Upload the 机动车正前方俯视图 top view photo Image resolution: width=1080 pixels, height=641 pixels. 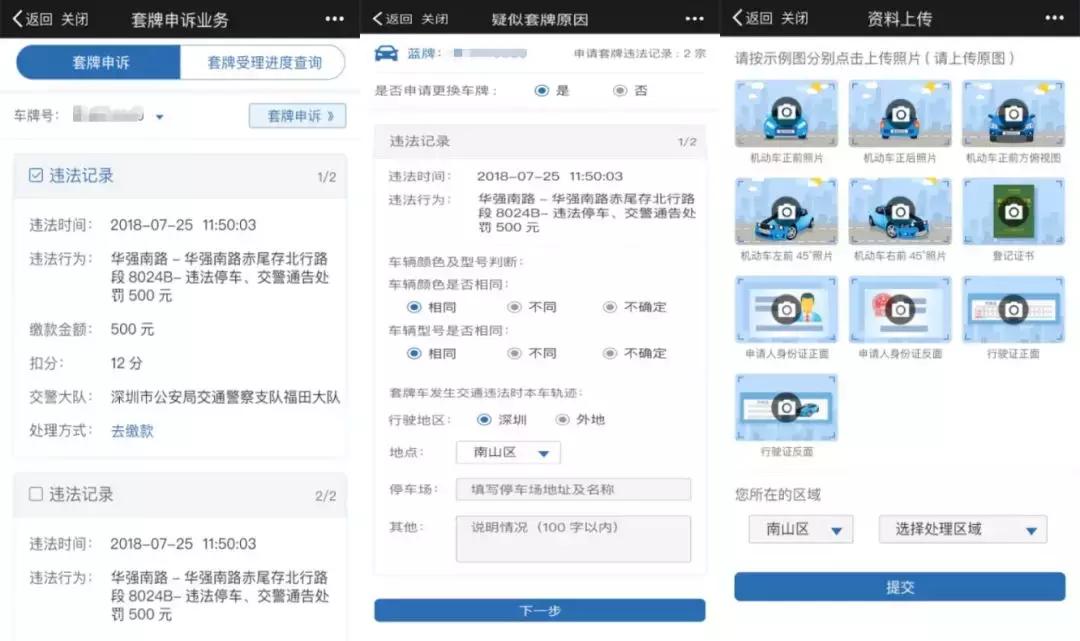coord(1012,115)
